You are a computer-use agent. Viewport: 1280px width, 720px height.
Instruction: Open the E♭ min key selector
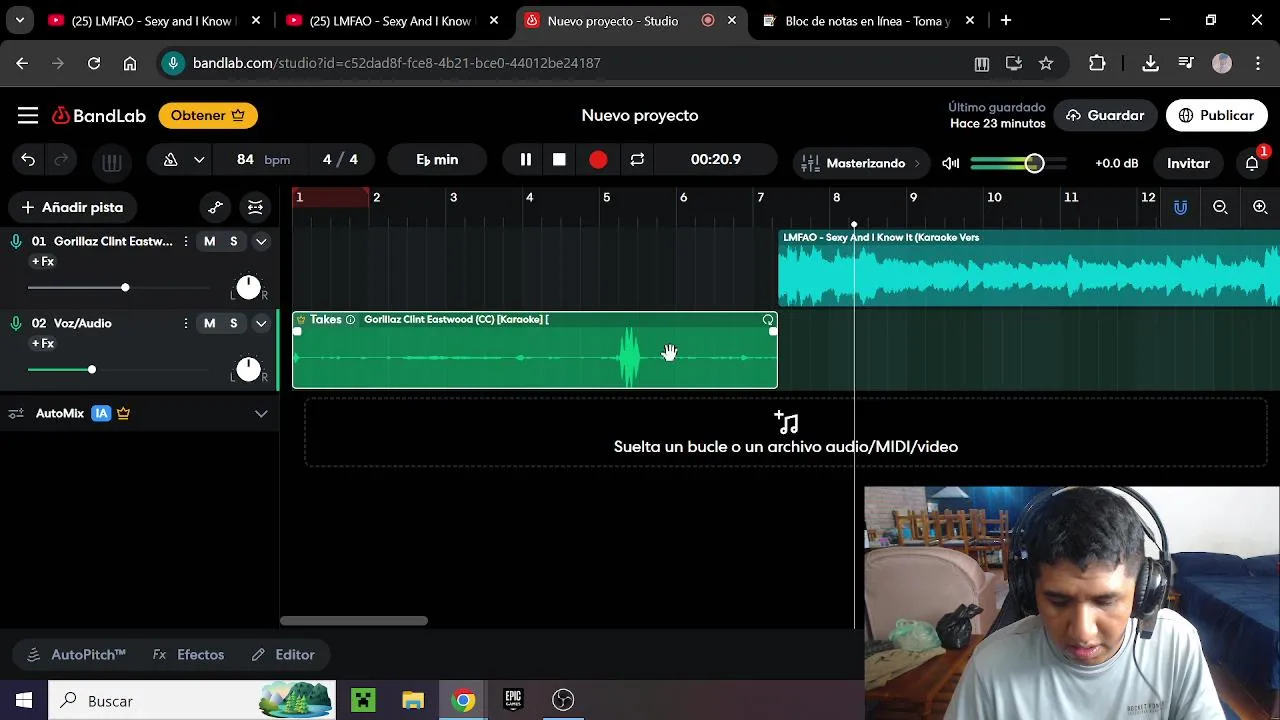click(437, 160)
